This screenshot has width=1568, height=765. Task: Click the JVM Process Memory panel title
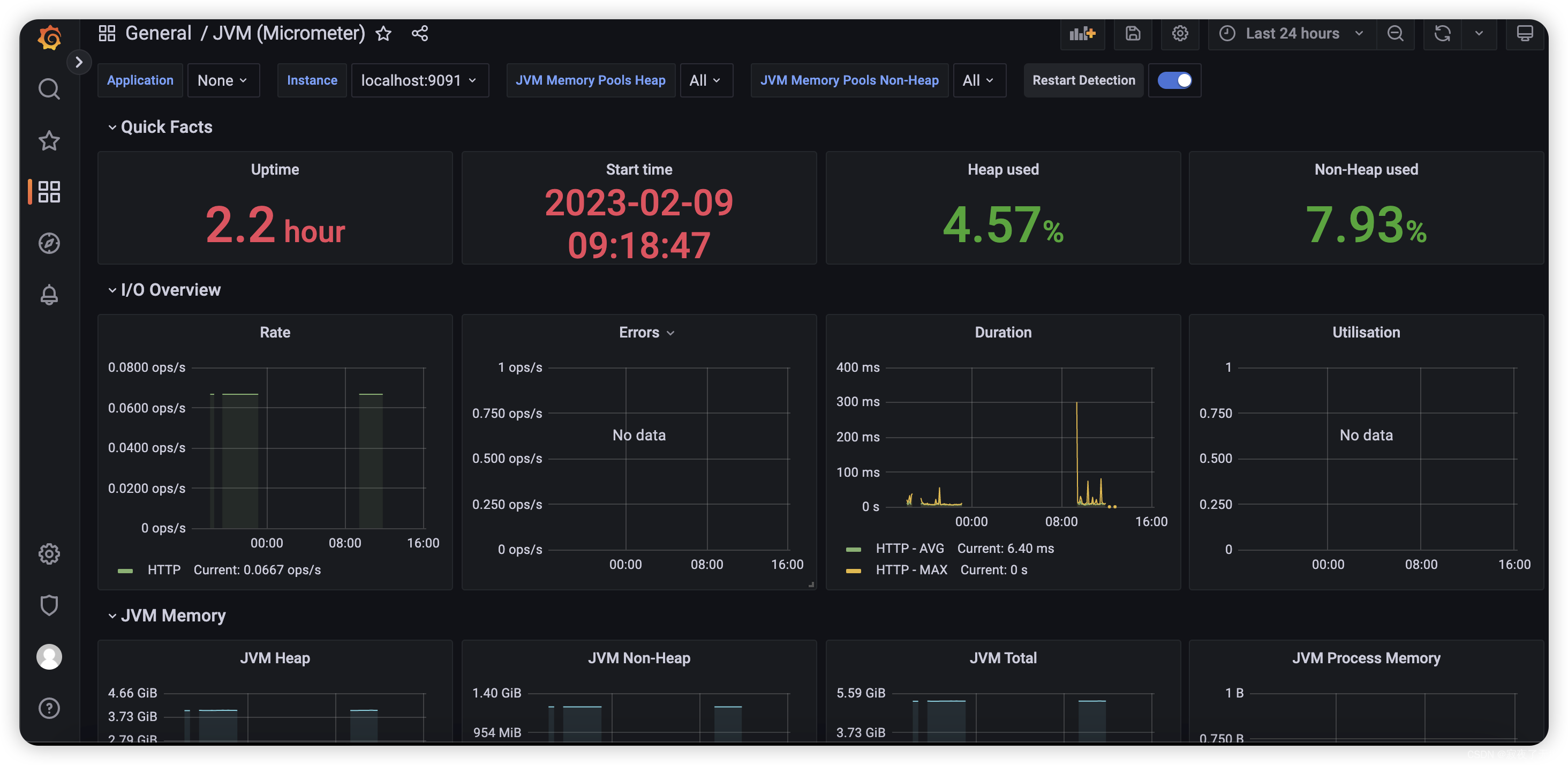pos(1366,658)
